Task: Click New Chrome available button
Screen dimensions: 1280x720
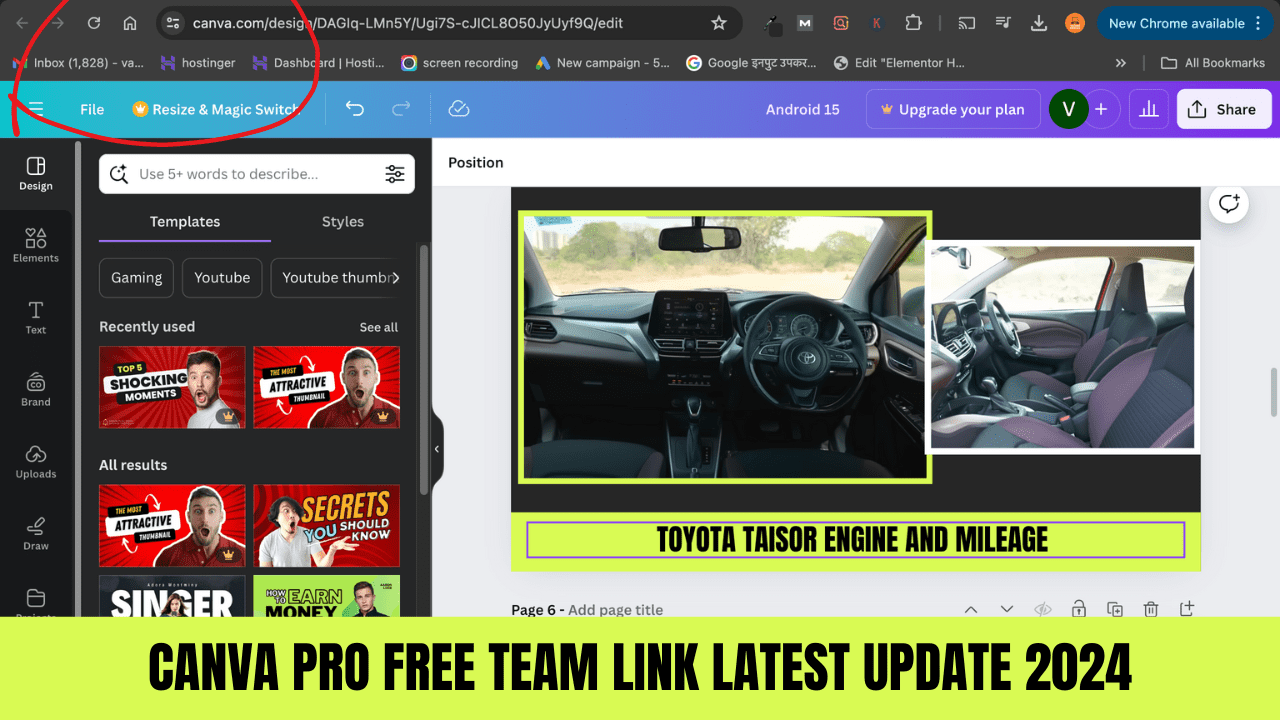Action: pyautogui.click(x=1184, y=23)
